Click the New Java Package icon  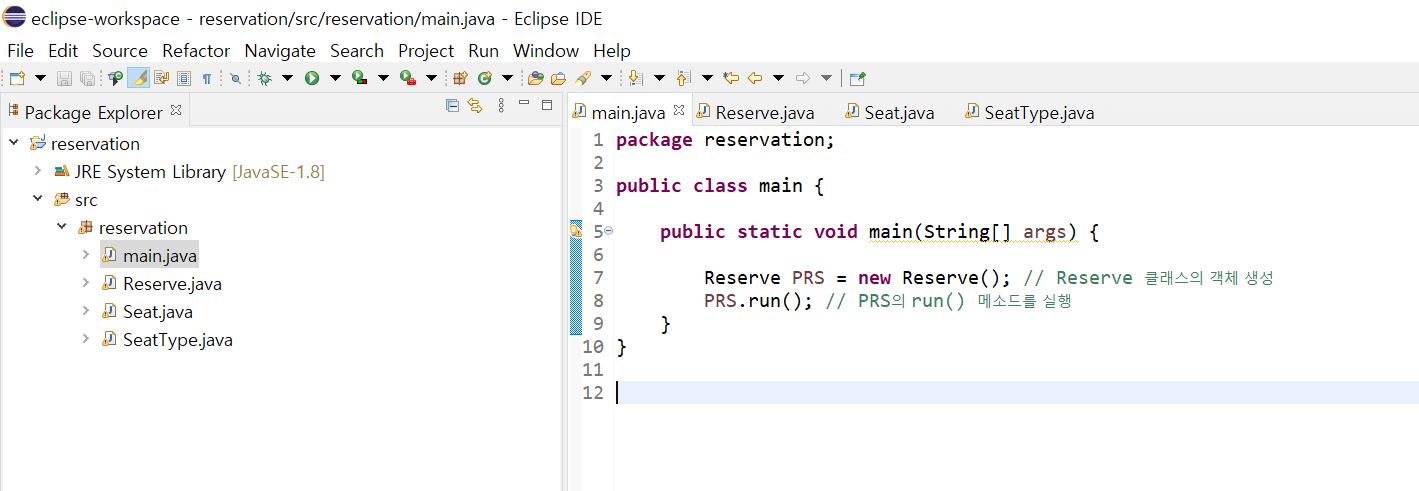460,78
